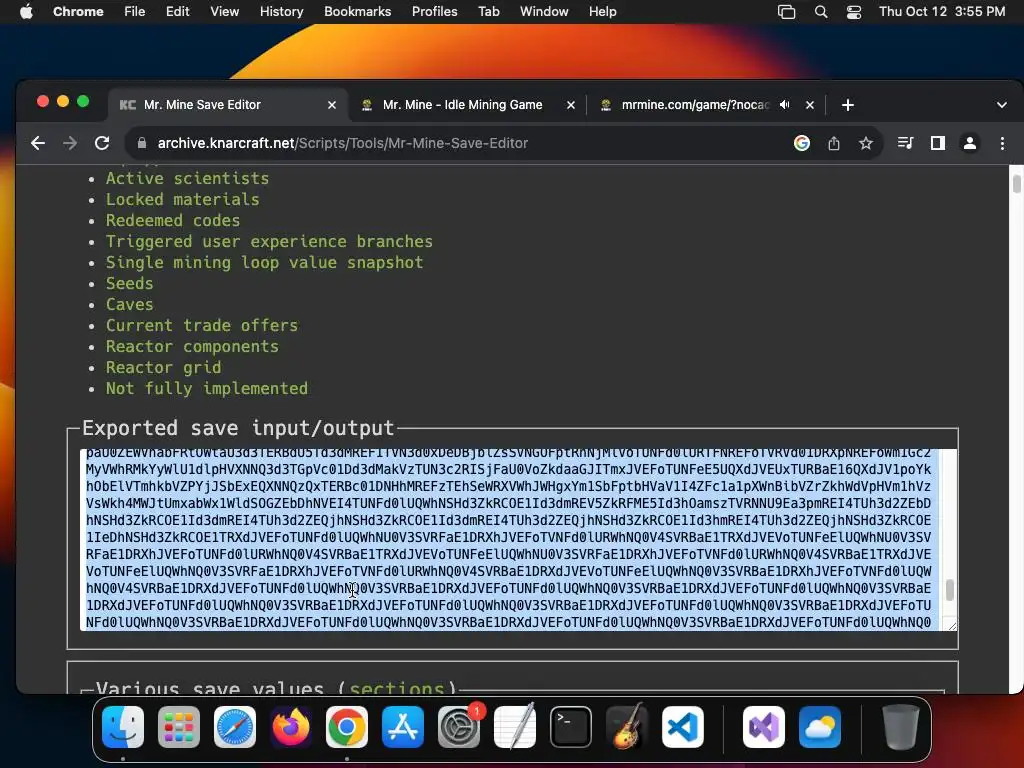Screen dimensions: 1024x768
Task: Open Caves link
Action: [129, 304]
